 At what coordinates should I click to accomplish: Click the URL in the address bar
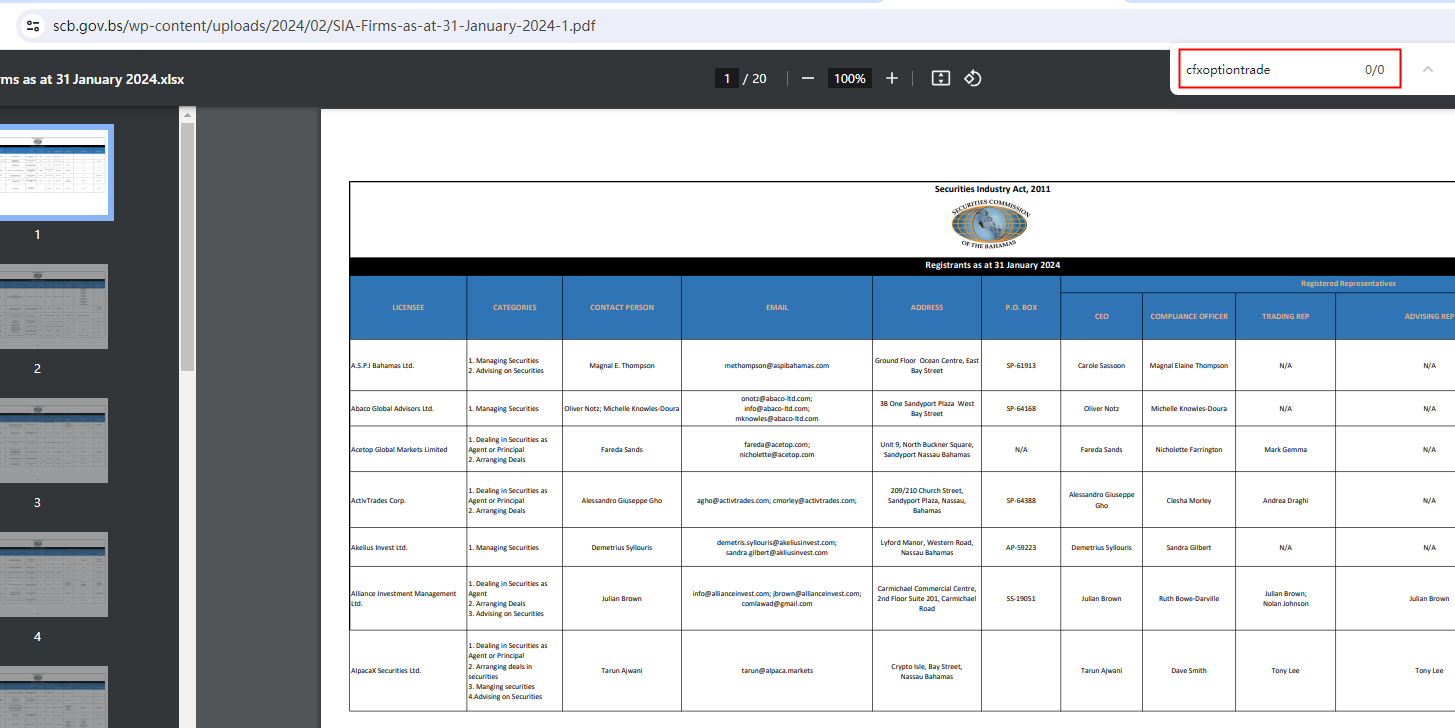pyautogui.click(x=324, y=26)
